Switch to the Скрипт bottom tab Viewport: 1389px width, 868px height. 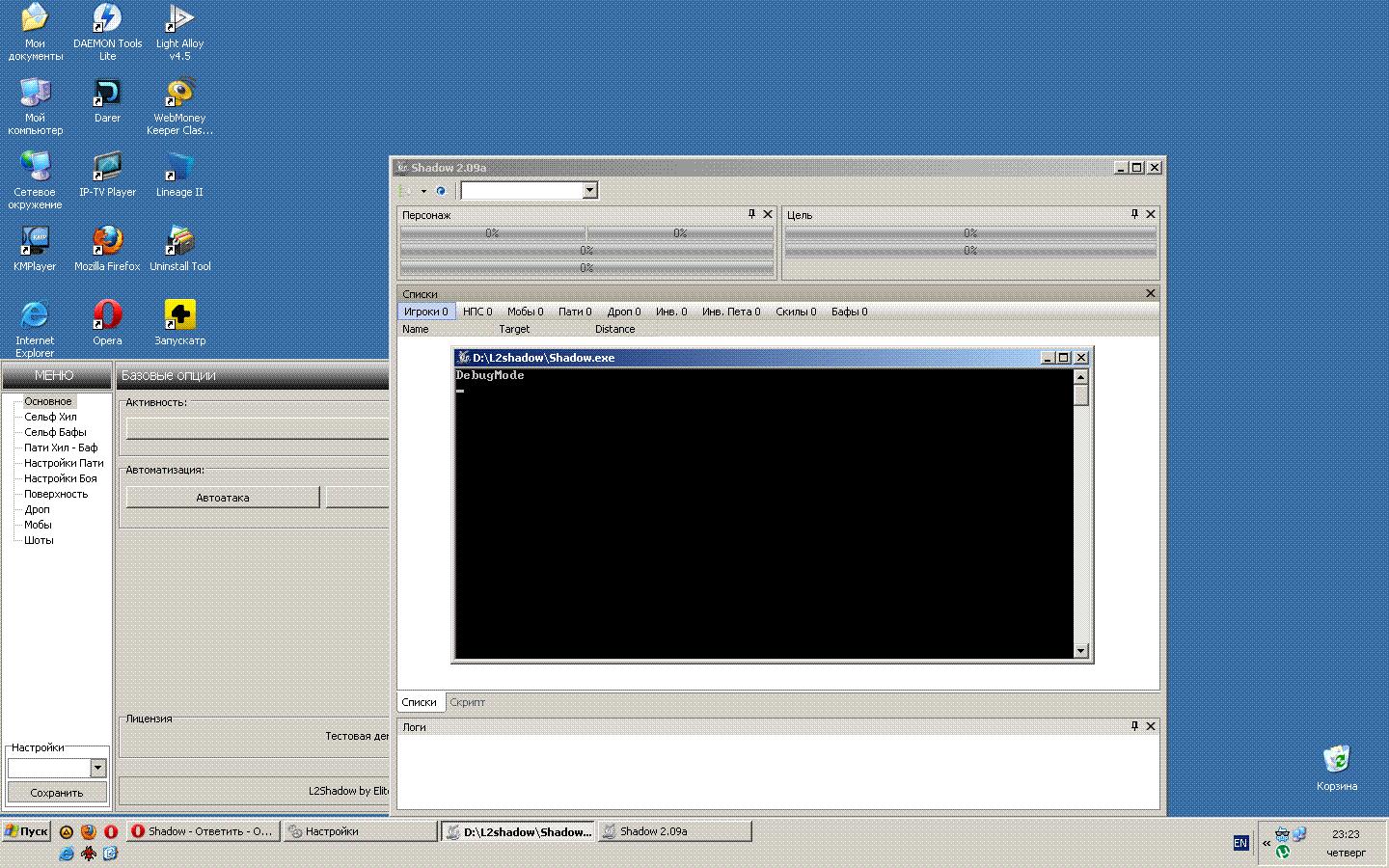[468, 702]
